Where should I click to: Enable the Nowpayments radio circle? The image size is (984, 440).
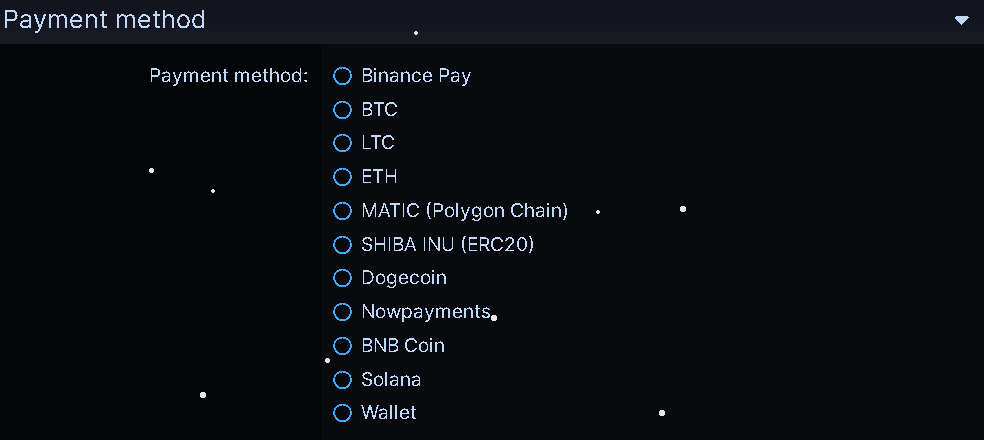[x=343, y=312]
